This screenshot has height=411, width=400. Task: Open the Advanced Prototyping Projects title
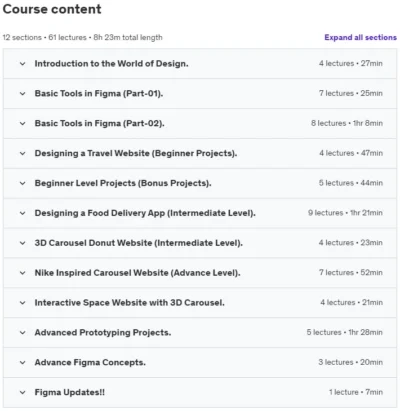pos(103,333)
